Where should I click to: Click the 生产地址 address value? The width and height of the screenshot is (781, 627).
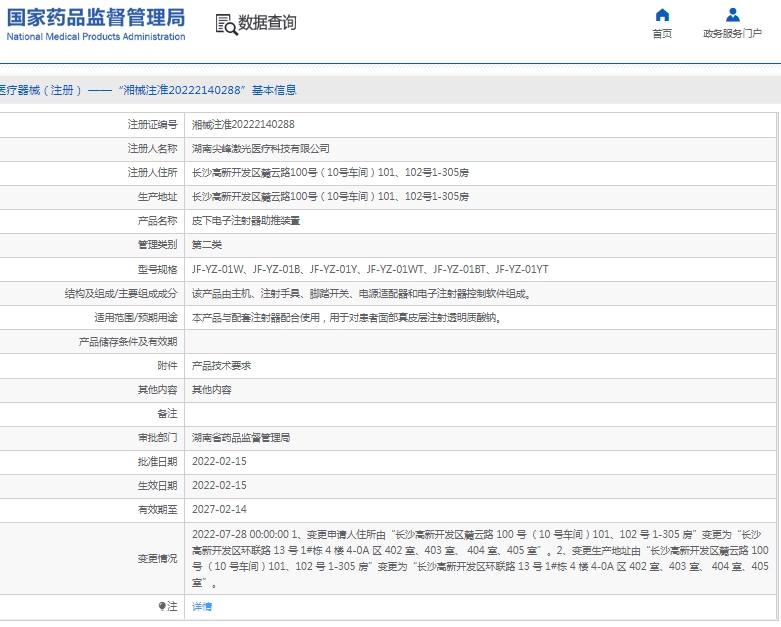[330, 196]
